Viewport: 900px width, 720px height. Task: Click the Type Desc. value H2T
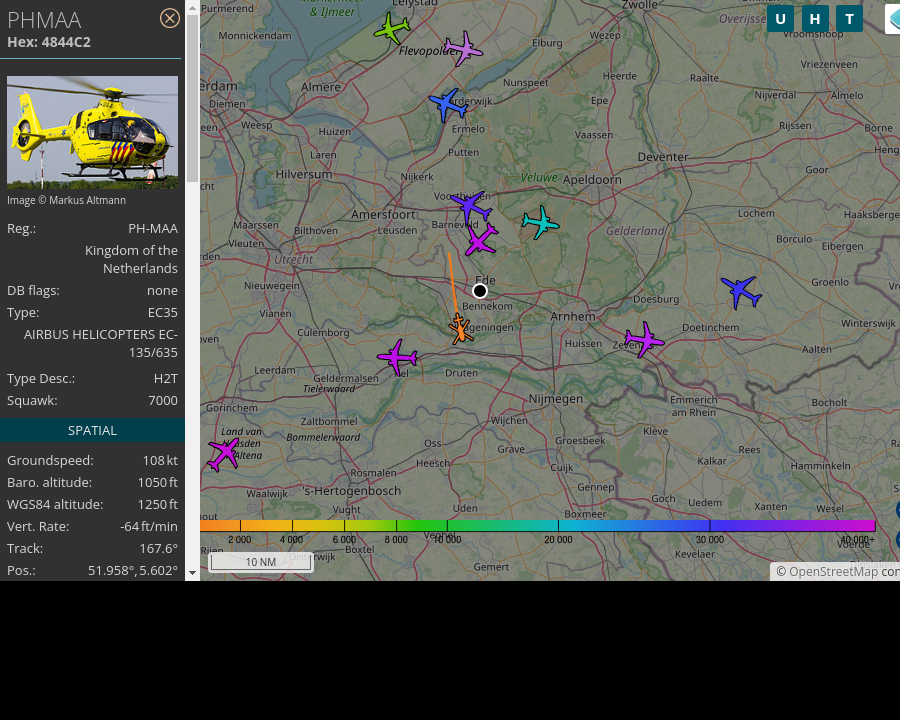[x=166, y=378]
